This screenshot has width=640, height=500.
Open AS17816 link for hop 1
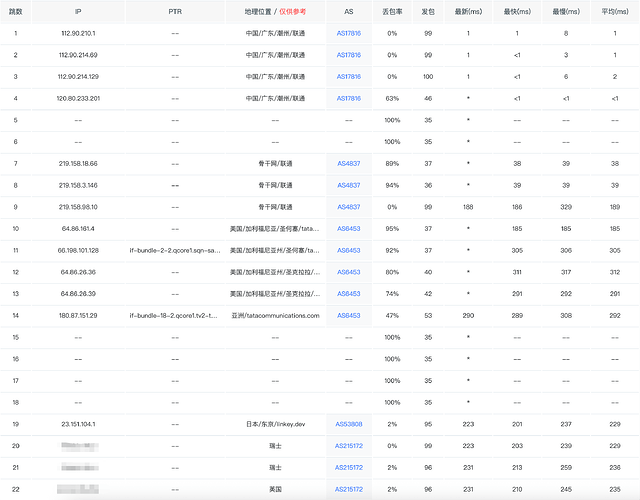349,33
